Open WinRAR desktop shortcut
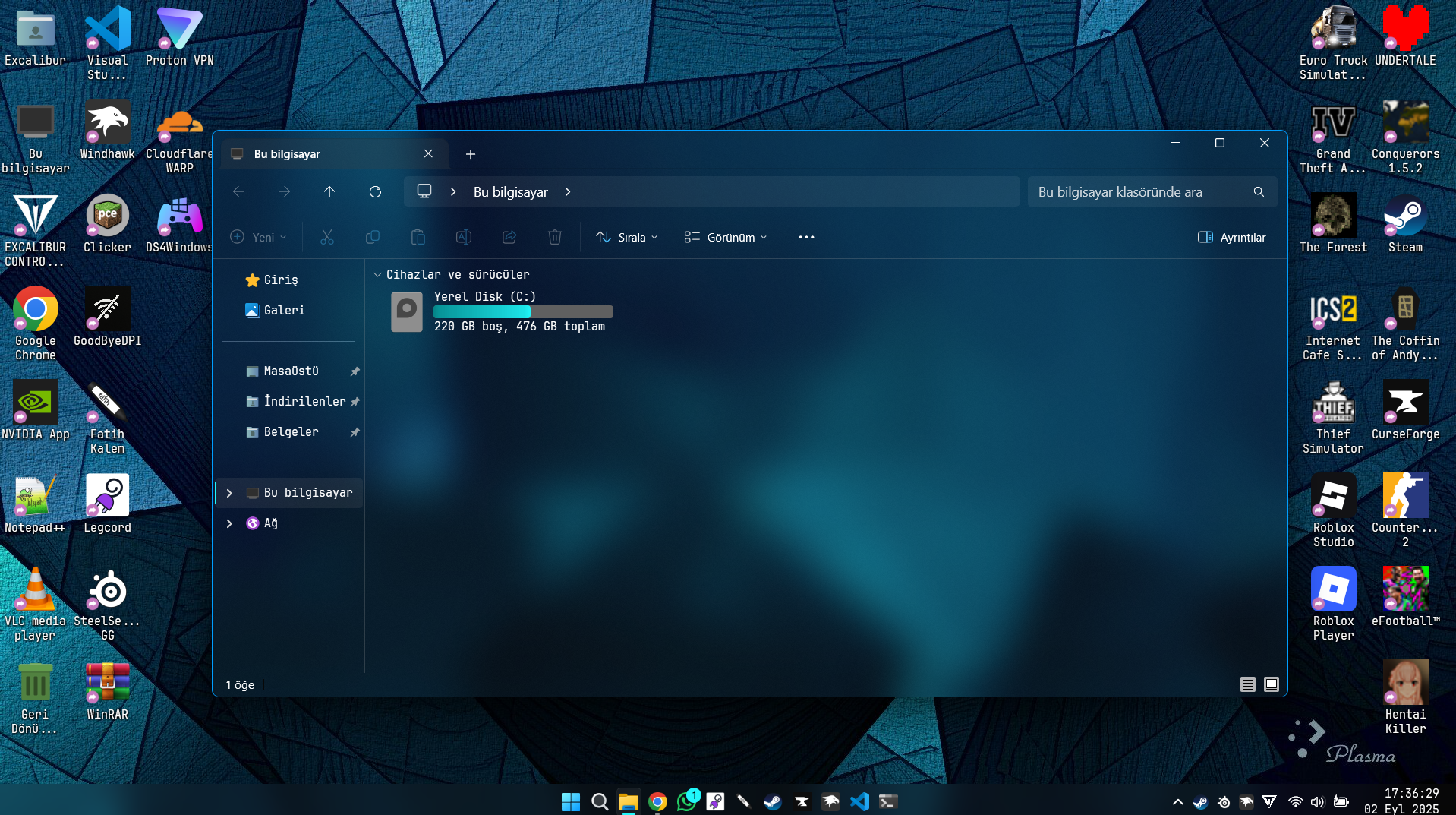Screen dimensions: 1456x815 coord(107,690)
